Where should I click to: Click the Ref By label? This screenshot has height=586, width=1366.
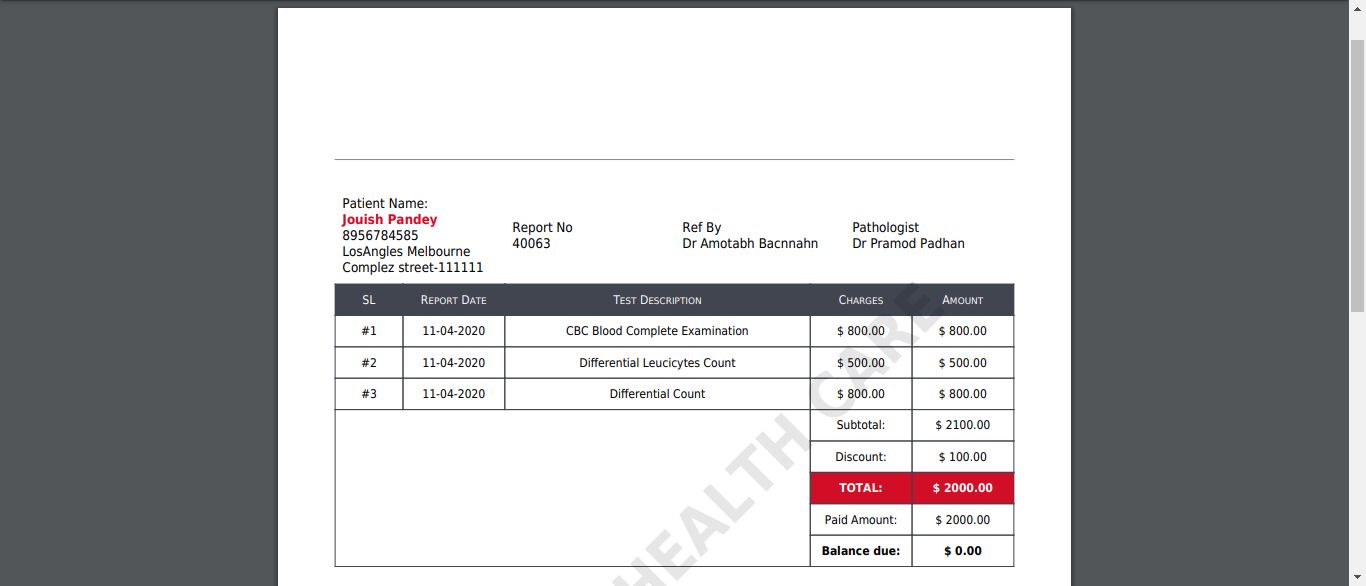coord(701,228)
